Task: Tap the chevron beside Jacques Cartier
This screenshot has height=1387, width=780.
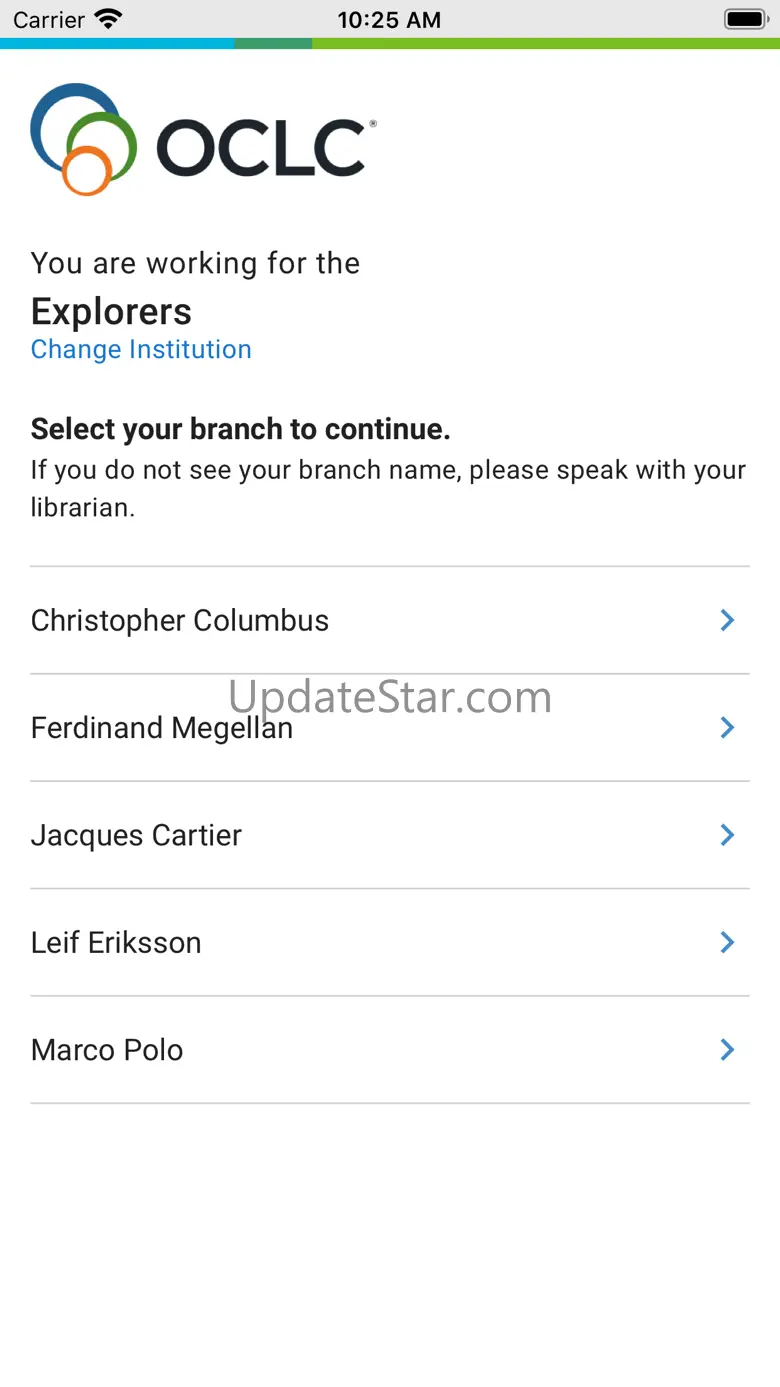Action: 728,835
